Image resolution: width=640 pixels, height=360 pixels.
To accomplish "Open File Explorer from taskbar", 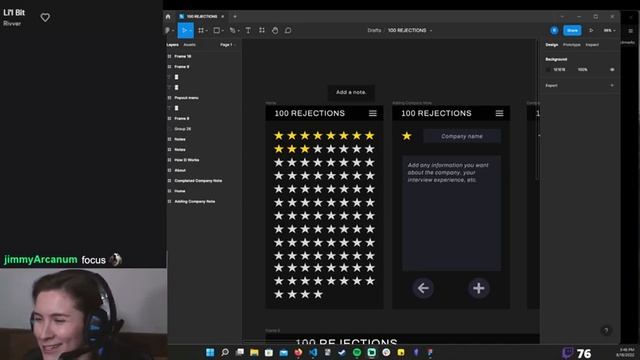I will [254, 352].
